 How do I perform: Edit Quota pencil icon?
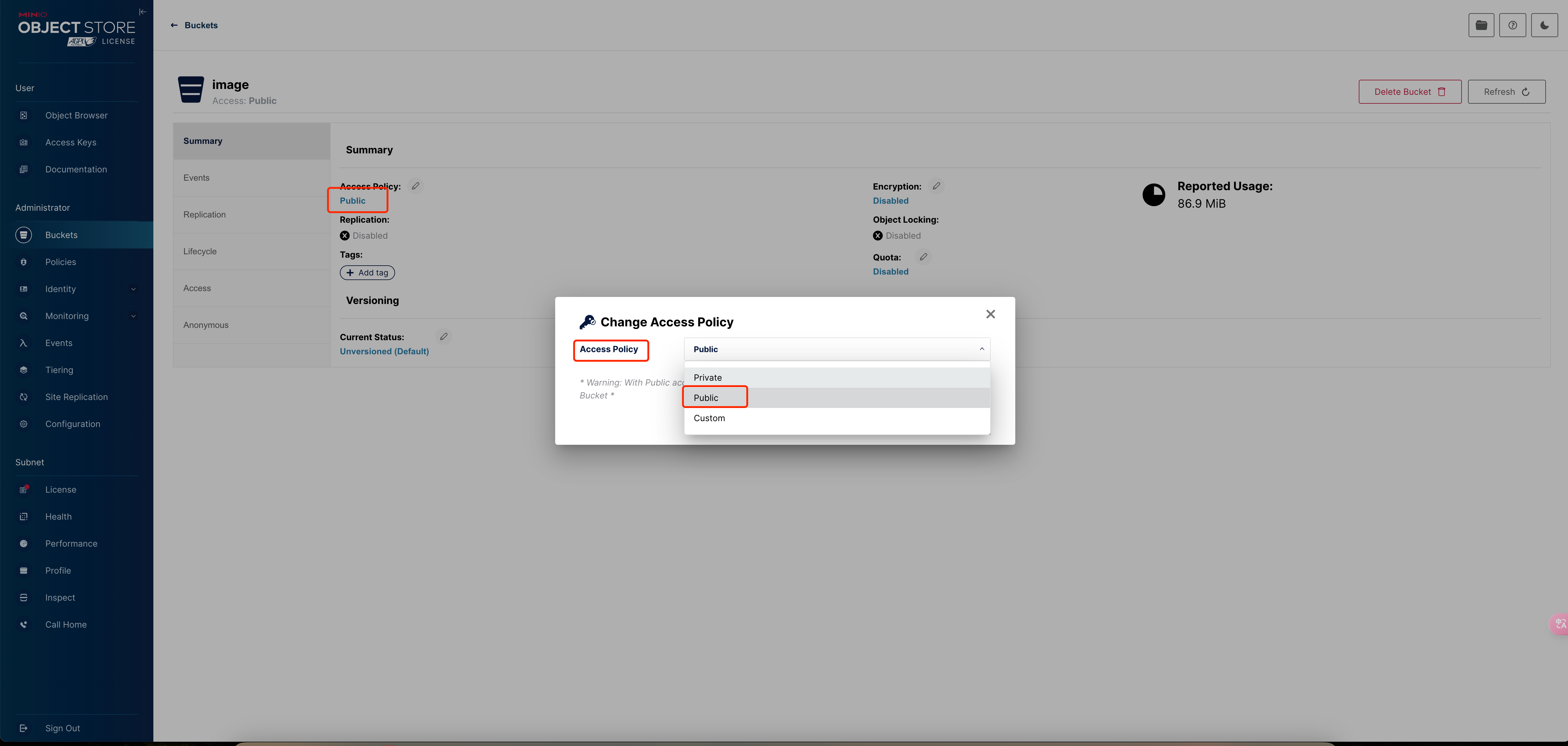[x=923, y=257]
